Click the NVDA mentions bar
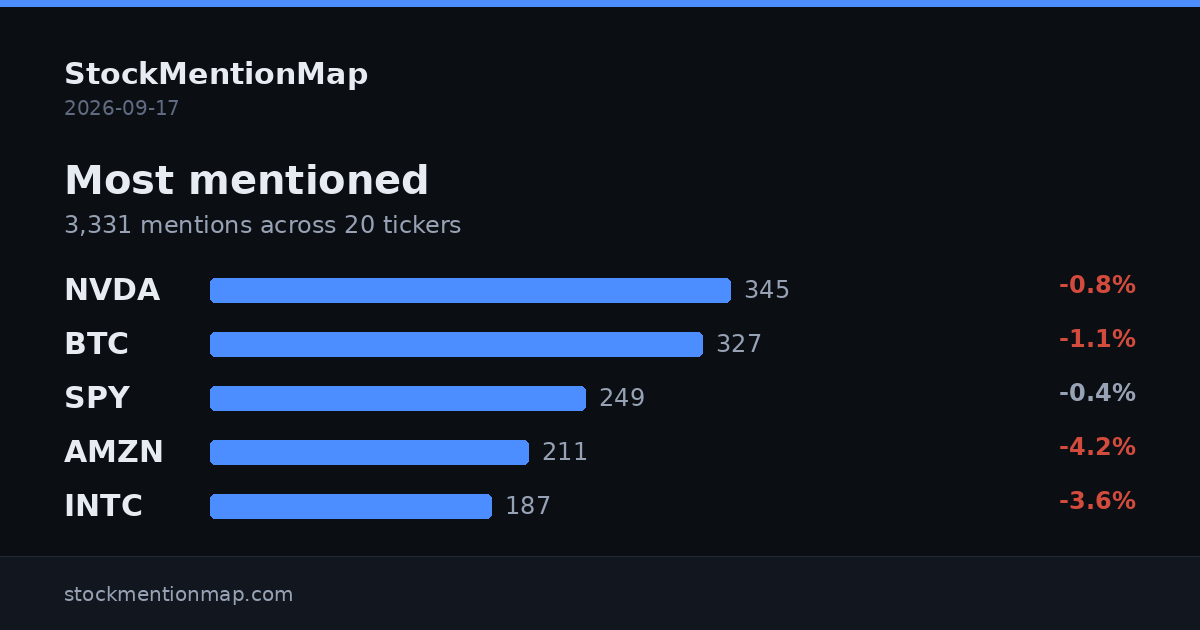The image size is (1200, 630). tap(470, 290)
